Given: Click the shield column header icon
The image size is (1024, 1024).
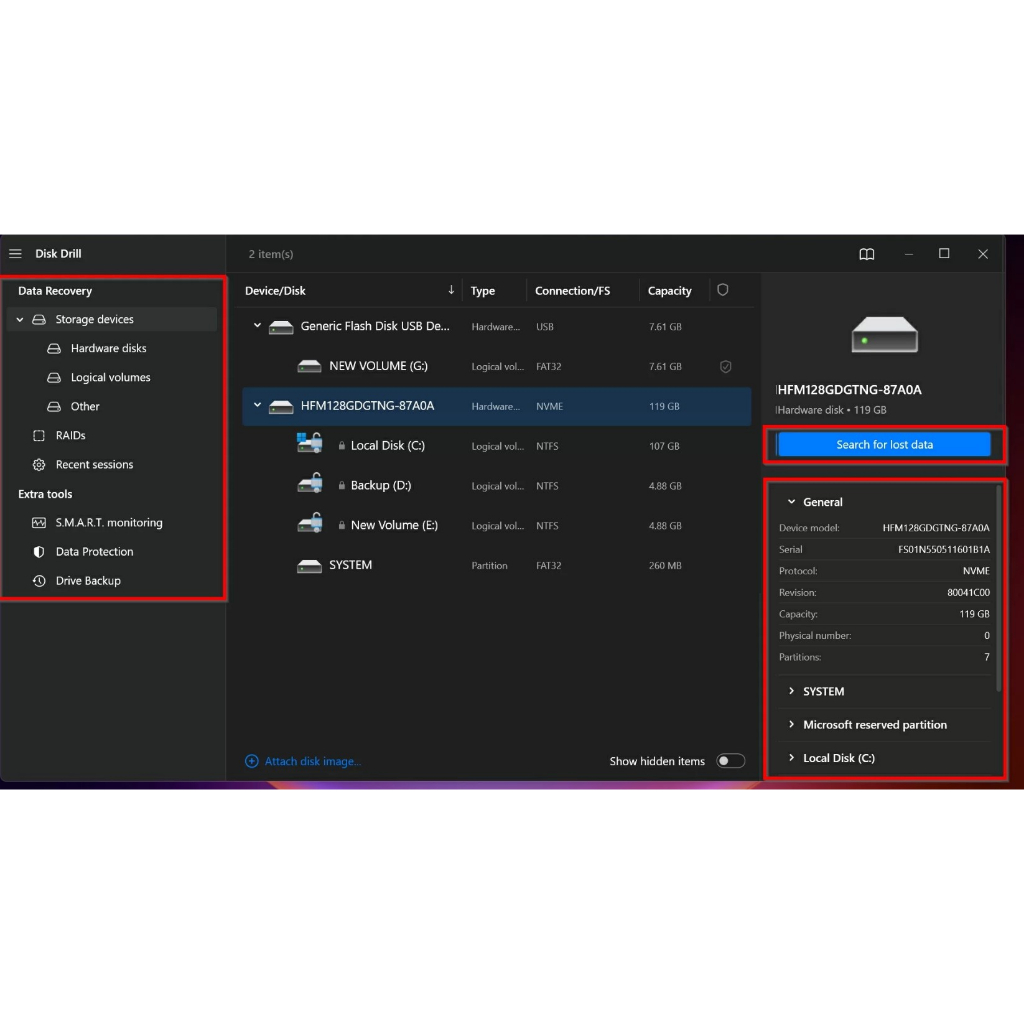Looking at the screenshot, I should [x=723, y=290].
